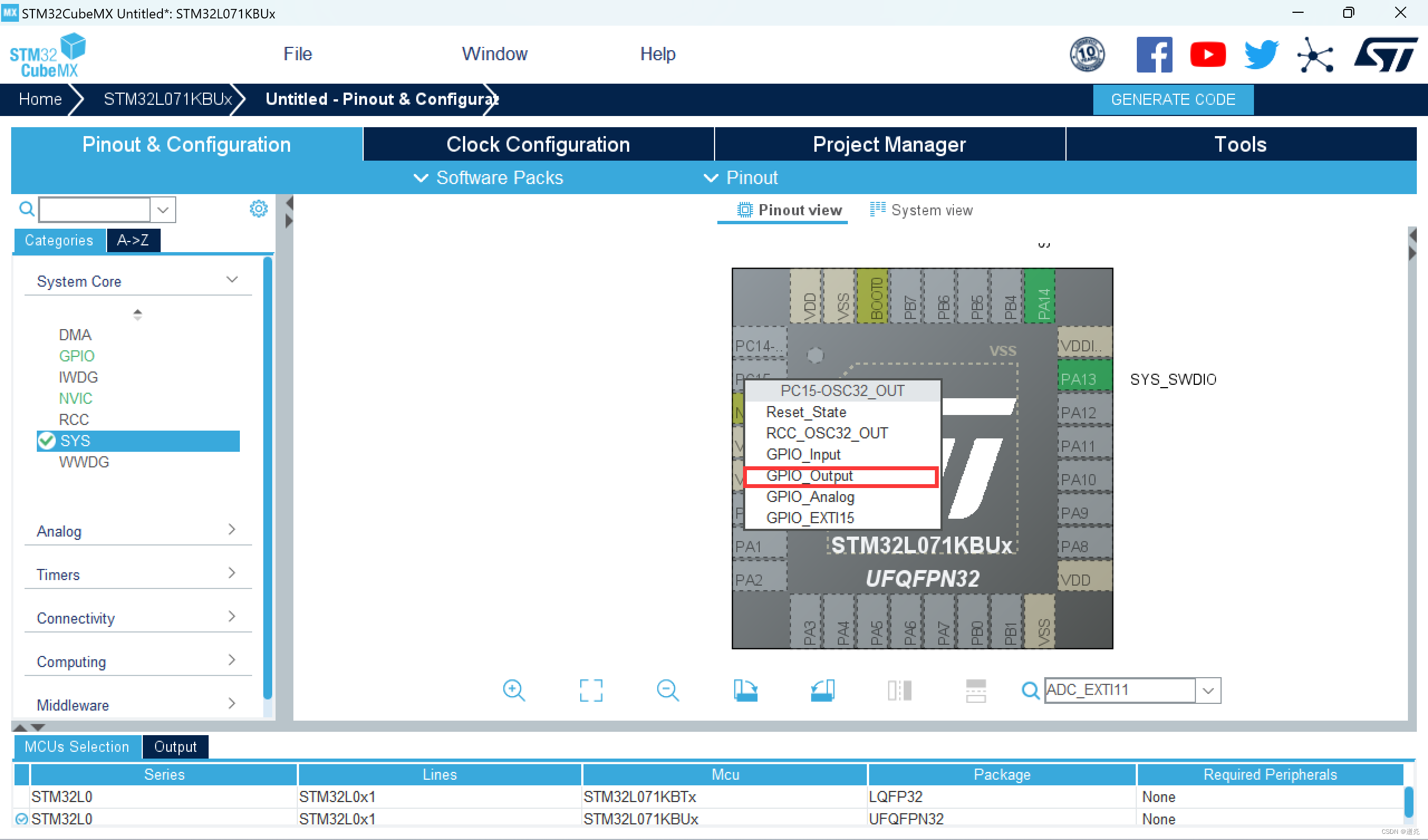
Task: Click the categories panel vertical scrollbar
Action: 267,479
